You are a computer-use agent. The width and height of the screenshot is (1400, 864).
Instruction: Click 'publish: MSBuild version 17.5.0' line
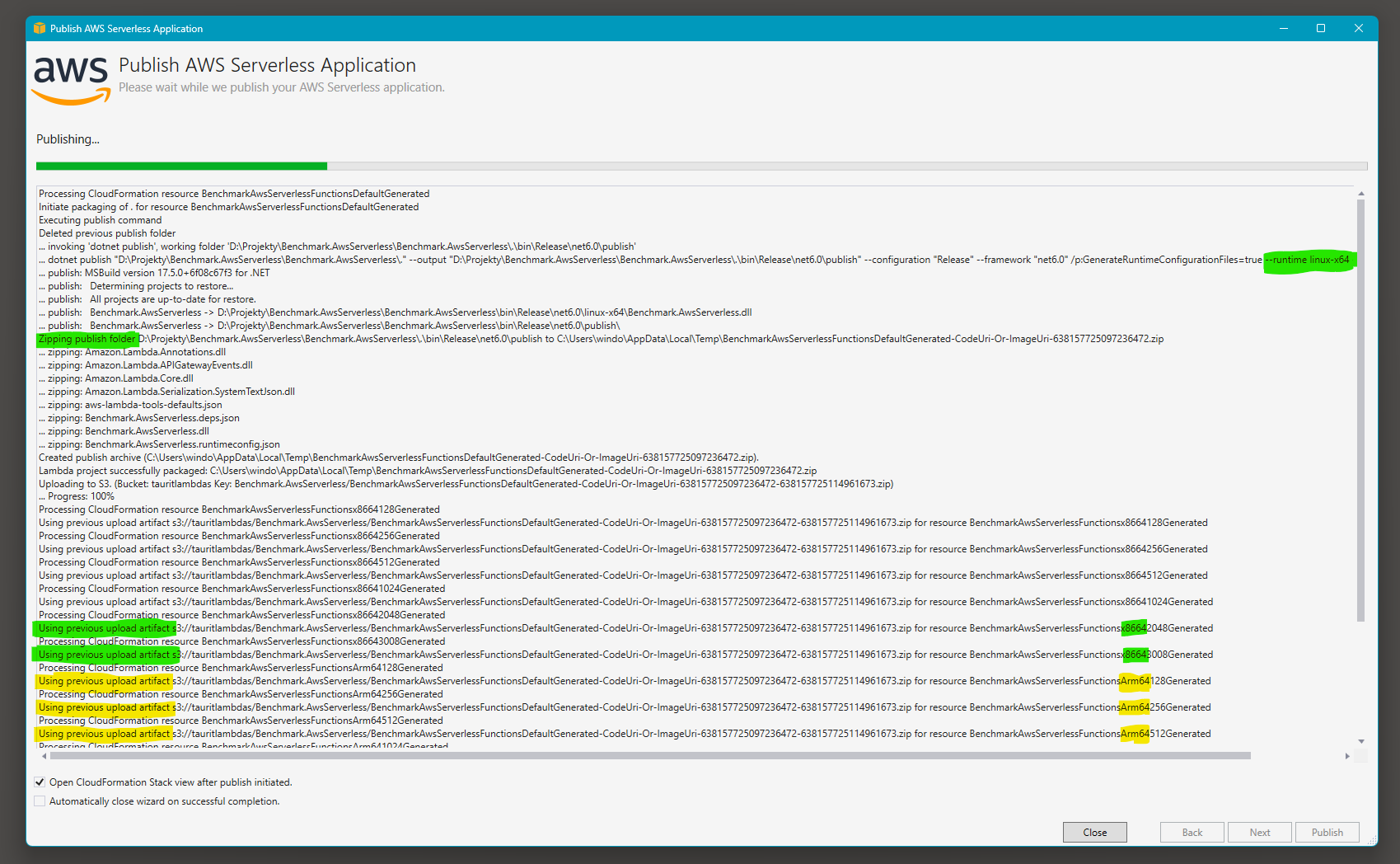(154, 273)
